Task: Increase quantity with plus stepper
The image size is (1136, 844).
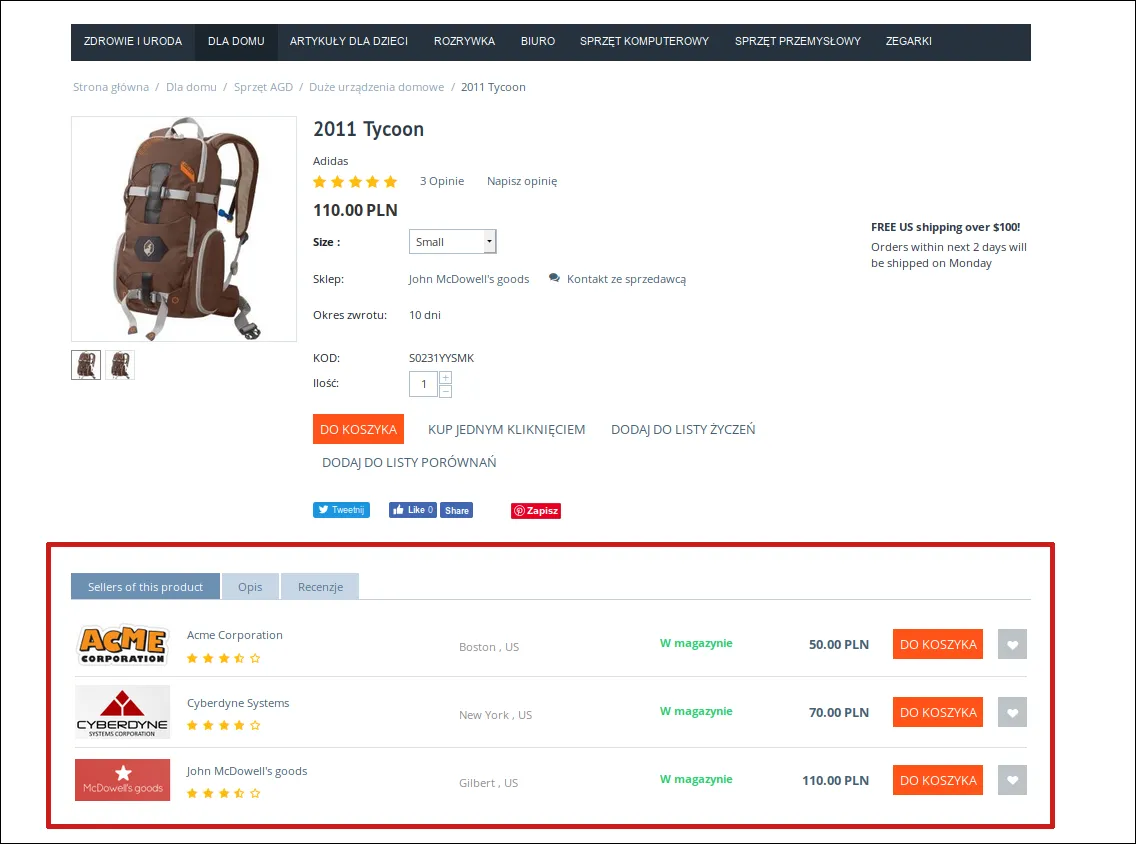Action: (446, 377)
